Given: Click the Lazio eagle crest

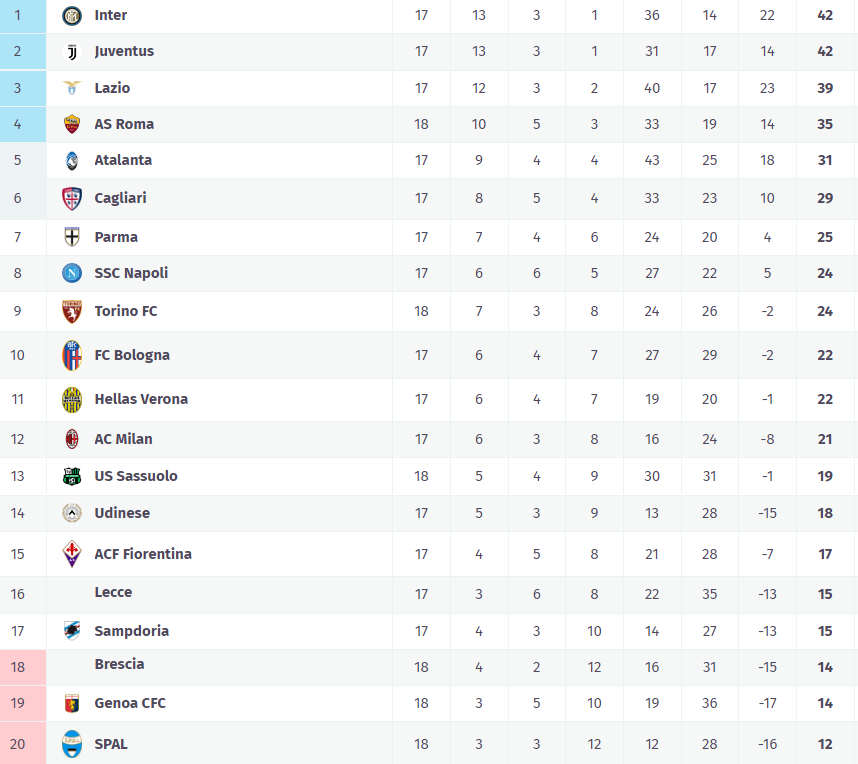Looking at the screenshot, I should pos(71,88).
